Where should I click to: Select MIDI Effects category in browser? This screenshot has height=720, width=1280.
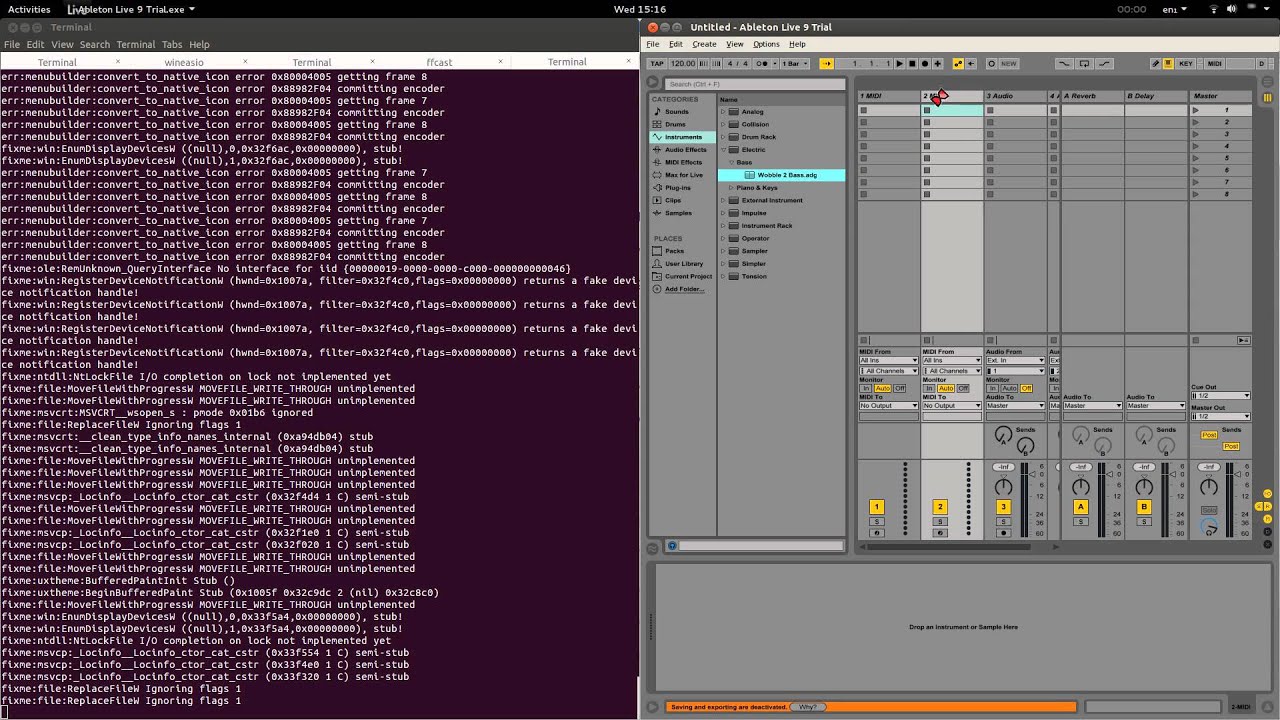click(683, 162)
